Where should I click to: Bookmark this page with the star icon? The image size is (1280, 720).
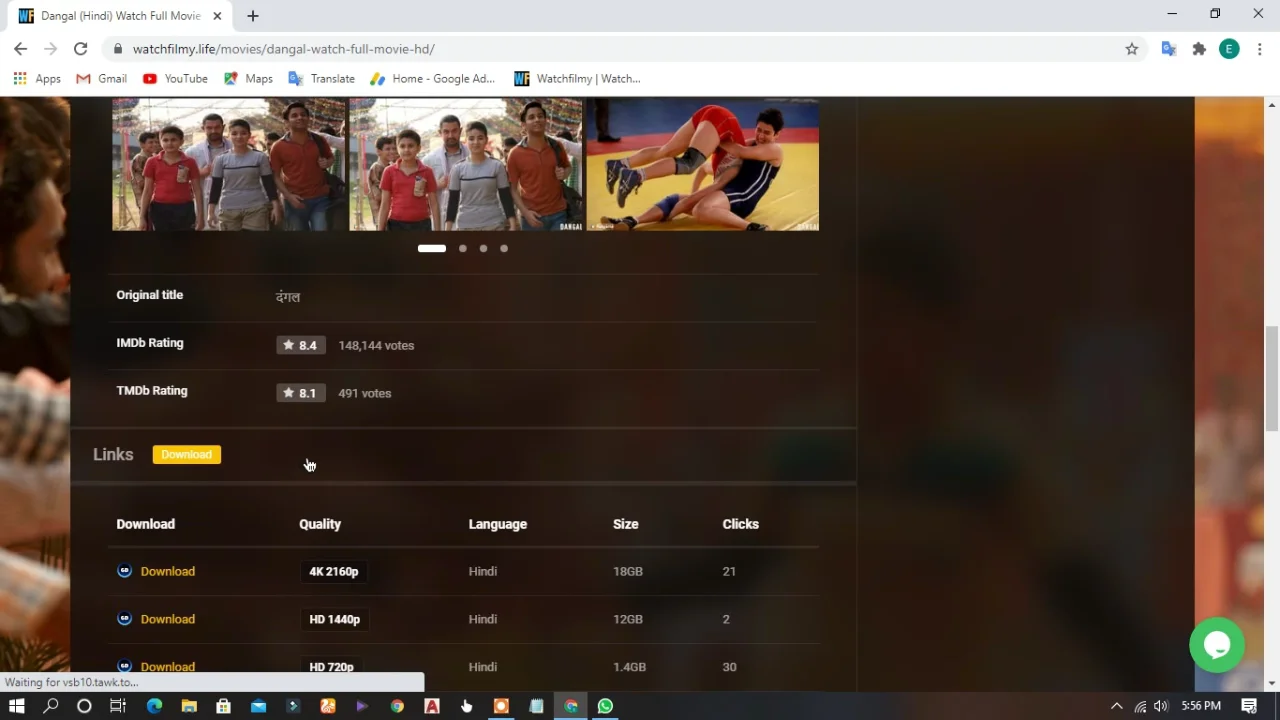coord(1132,48)
